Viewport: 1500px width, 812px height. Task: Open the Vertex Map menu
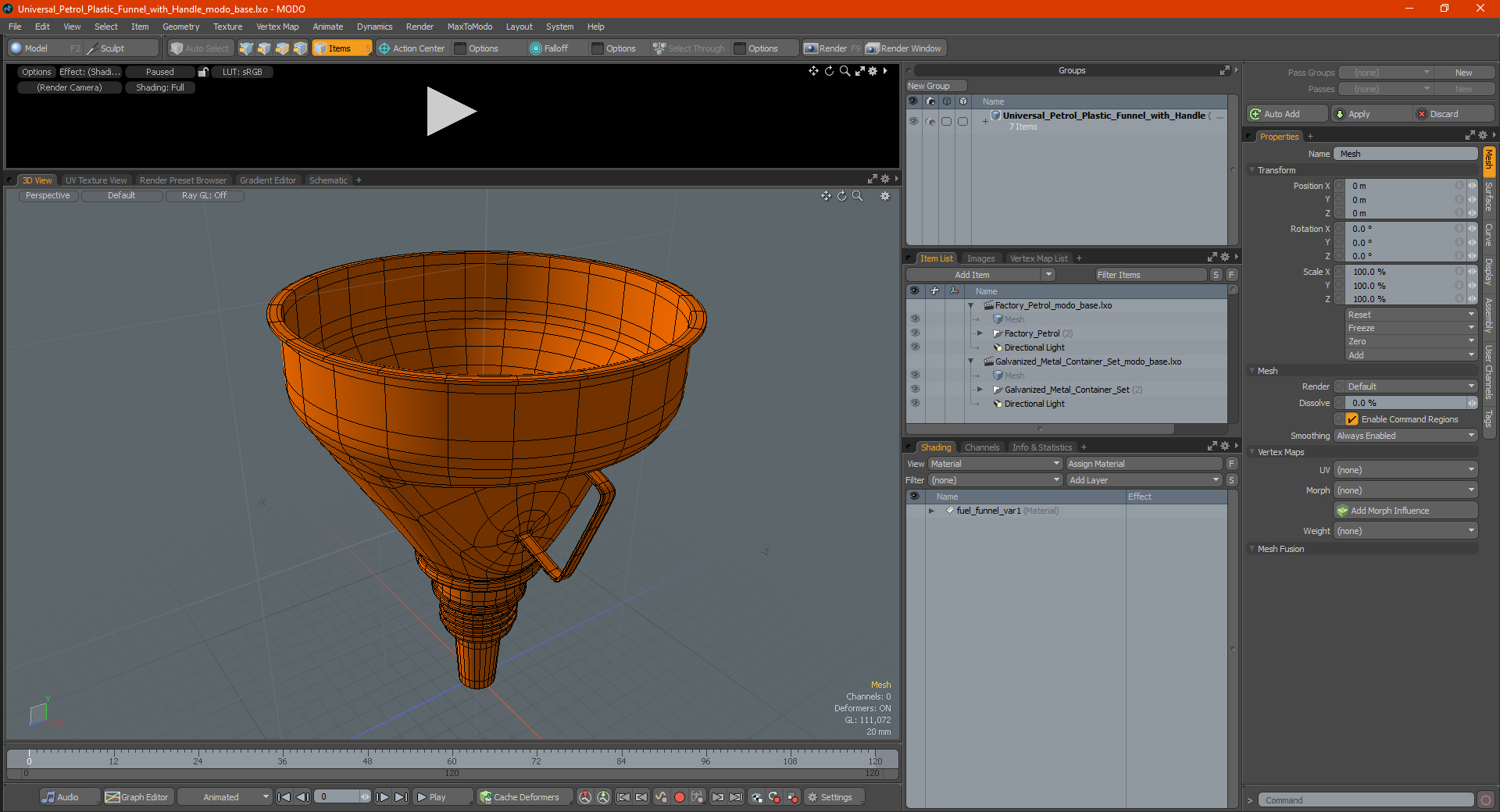pos(277,27)
